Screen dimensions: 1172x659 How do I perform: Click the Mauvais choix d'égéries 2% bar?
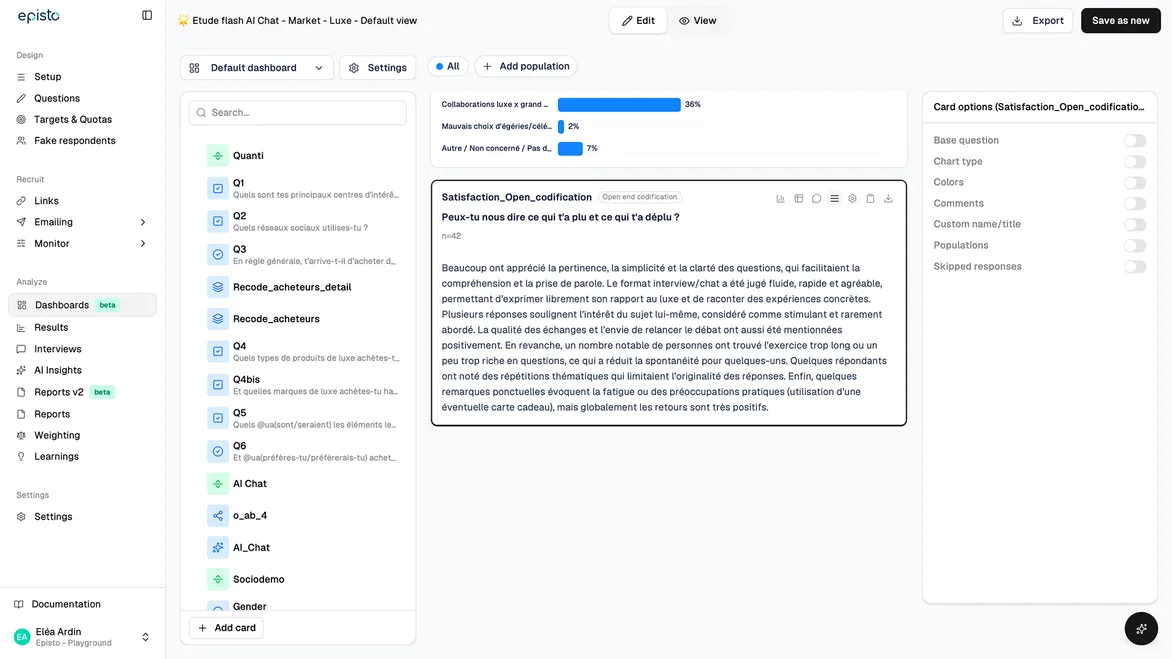561,126
